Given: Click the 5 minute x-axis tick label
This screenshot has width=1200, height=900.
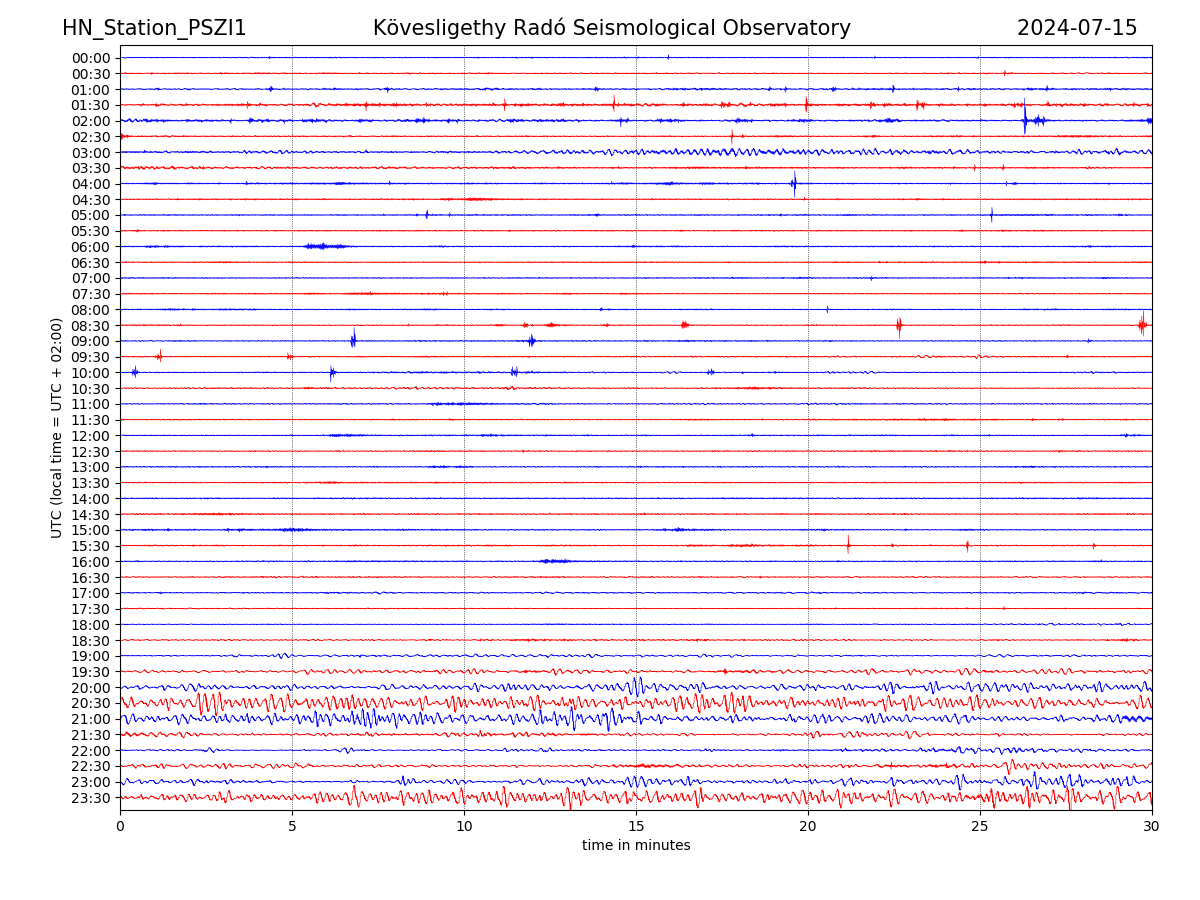Looking at the screenshot, I should (292, 826).
